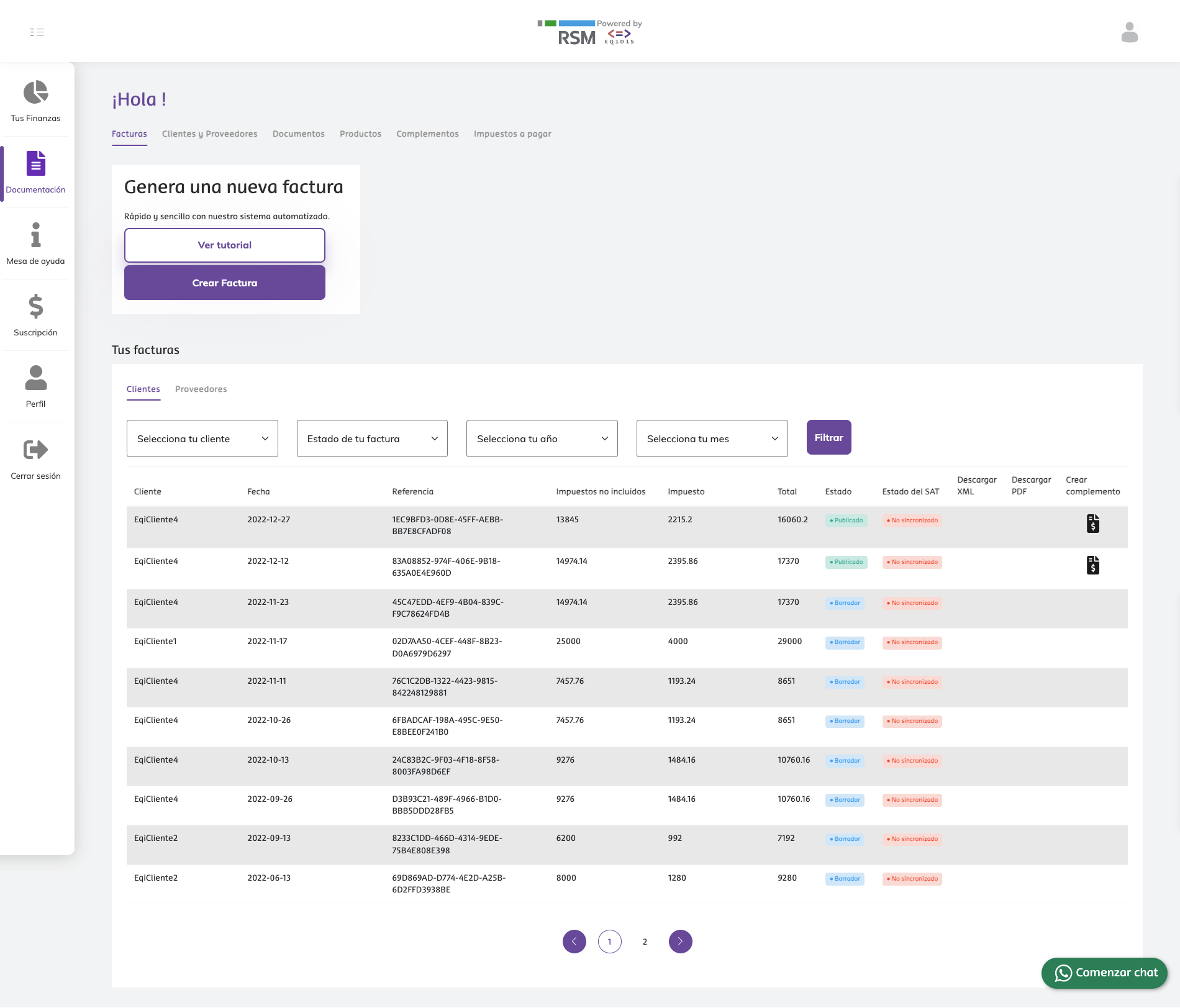Click the Estado del SAT column header
Viewport: 1180px width, 1008px height.
[x=911, y=492]
